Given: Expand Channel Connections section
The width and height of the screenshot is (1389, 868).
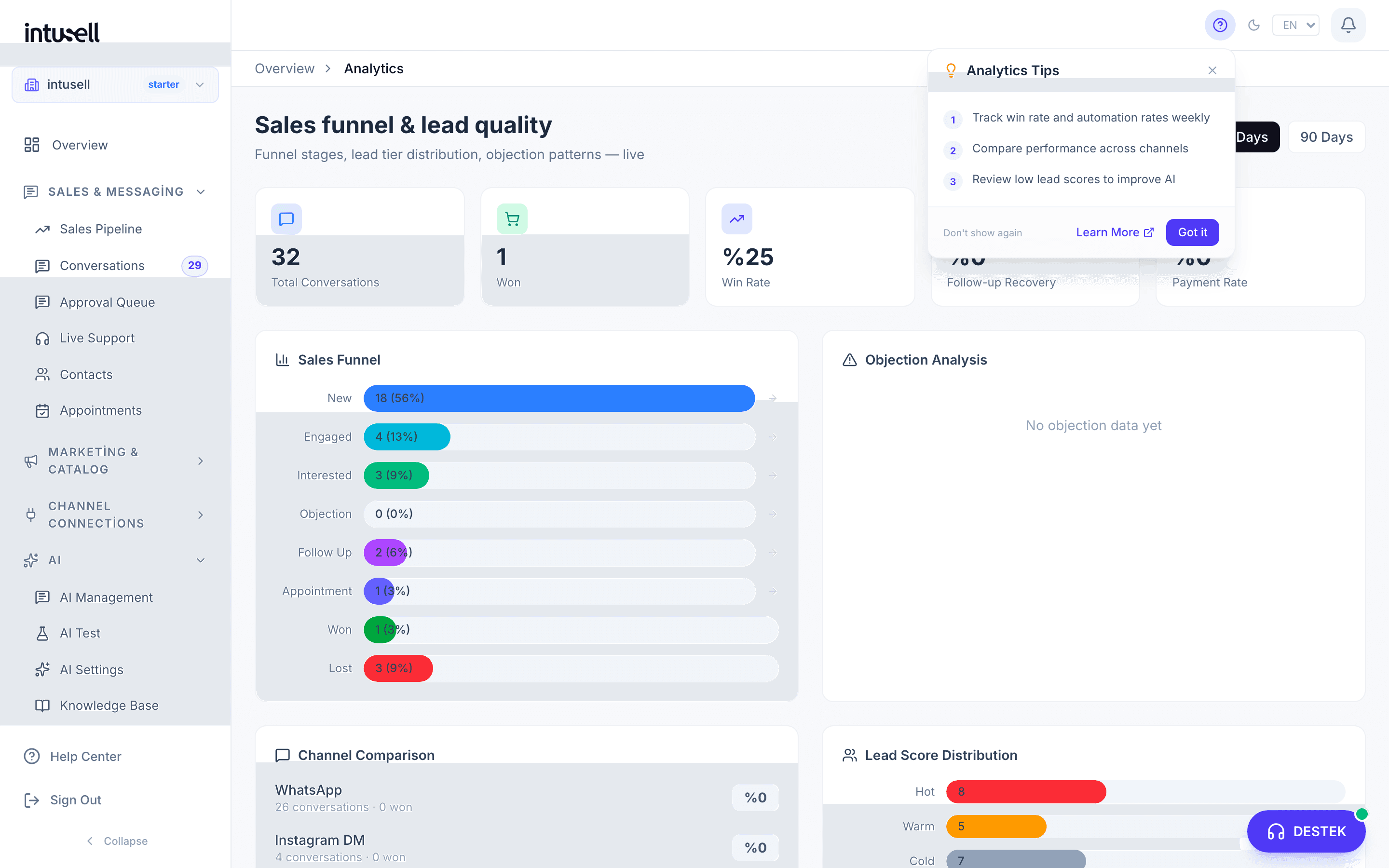Looking at the screenshot, I should click(115, 515).
